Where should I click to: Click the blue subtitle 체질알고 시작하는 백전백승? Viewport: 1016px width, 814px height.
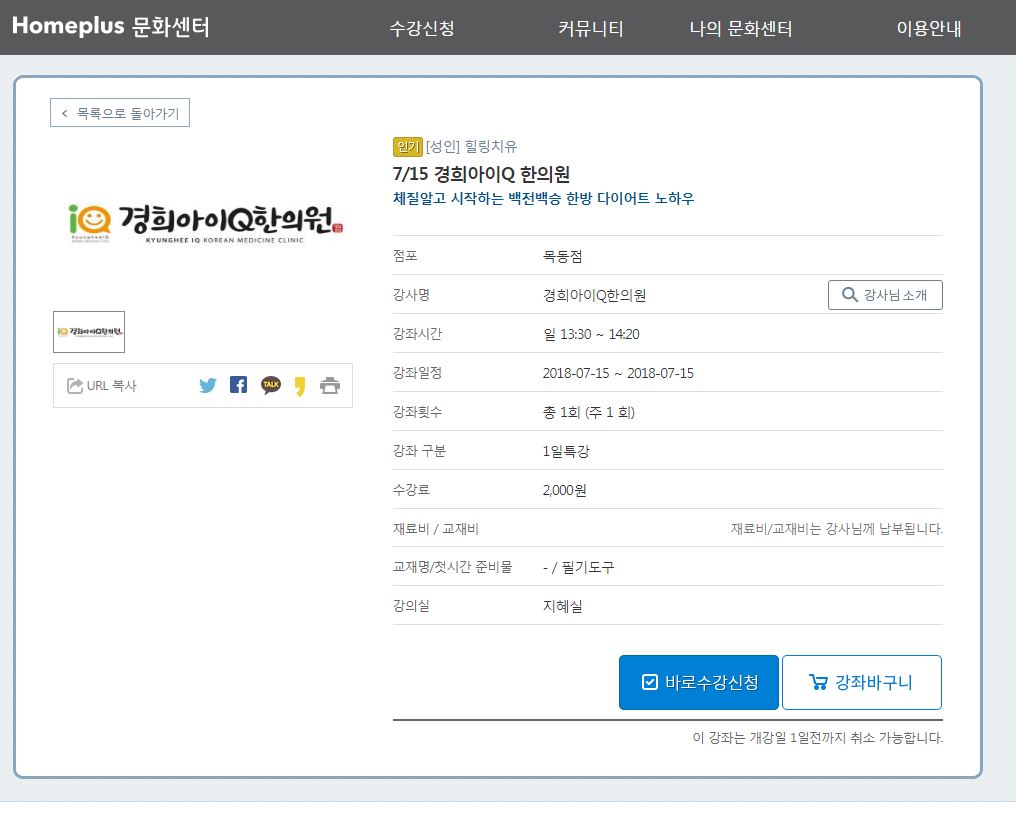click(543, 198)
